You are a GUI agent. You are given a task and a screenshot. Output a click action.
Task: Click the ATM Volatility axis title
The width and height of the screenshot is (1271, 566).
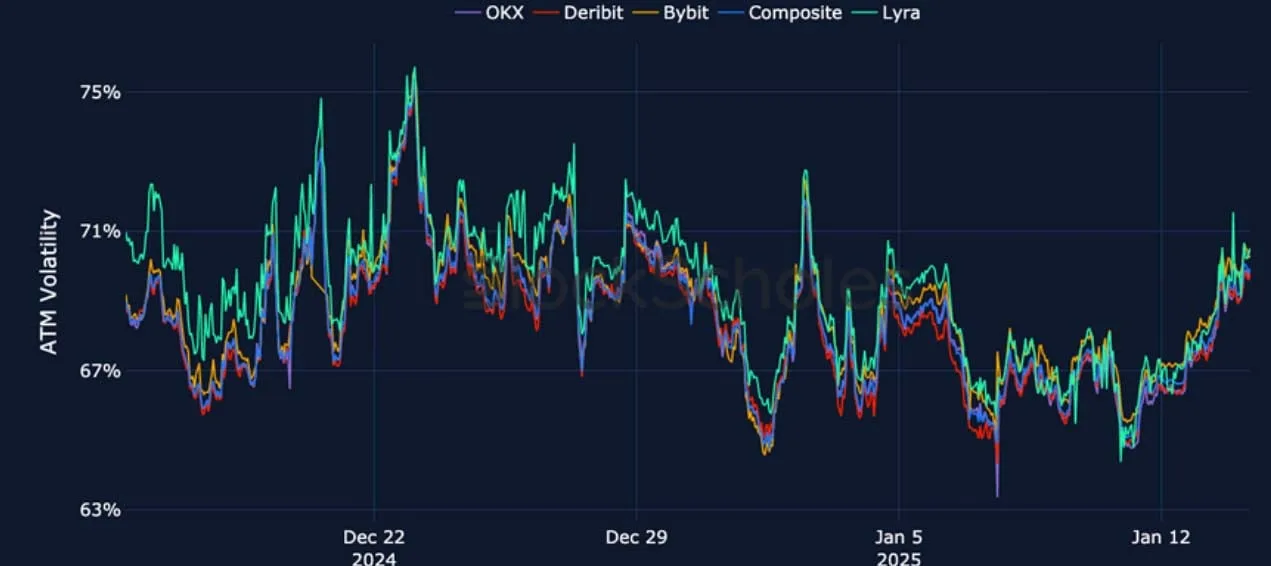click(x=49, y=282)
